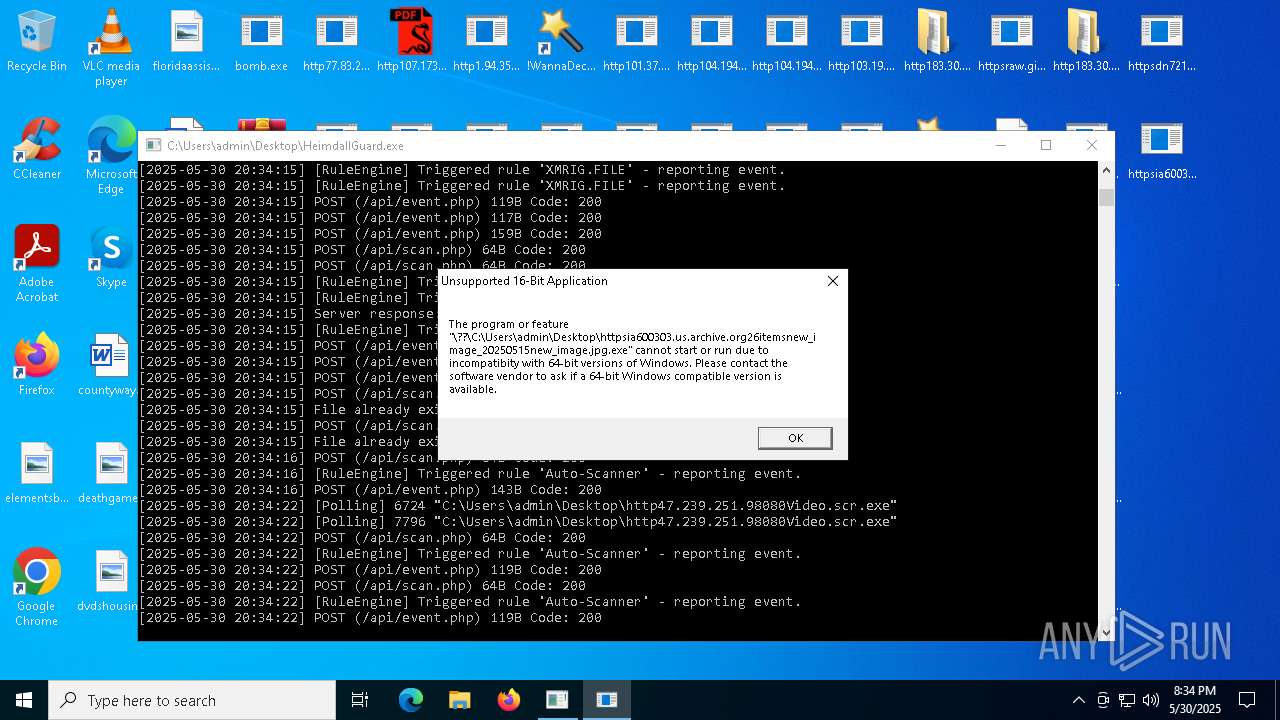Select the httpsdn721... desktop file
This screenshot has height=720, width=1280.
(1161, 41)
